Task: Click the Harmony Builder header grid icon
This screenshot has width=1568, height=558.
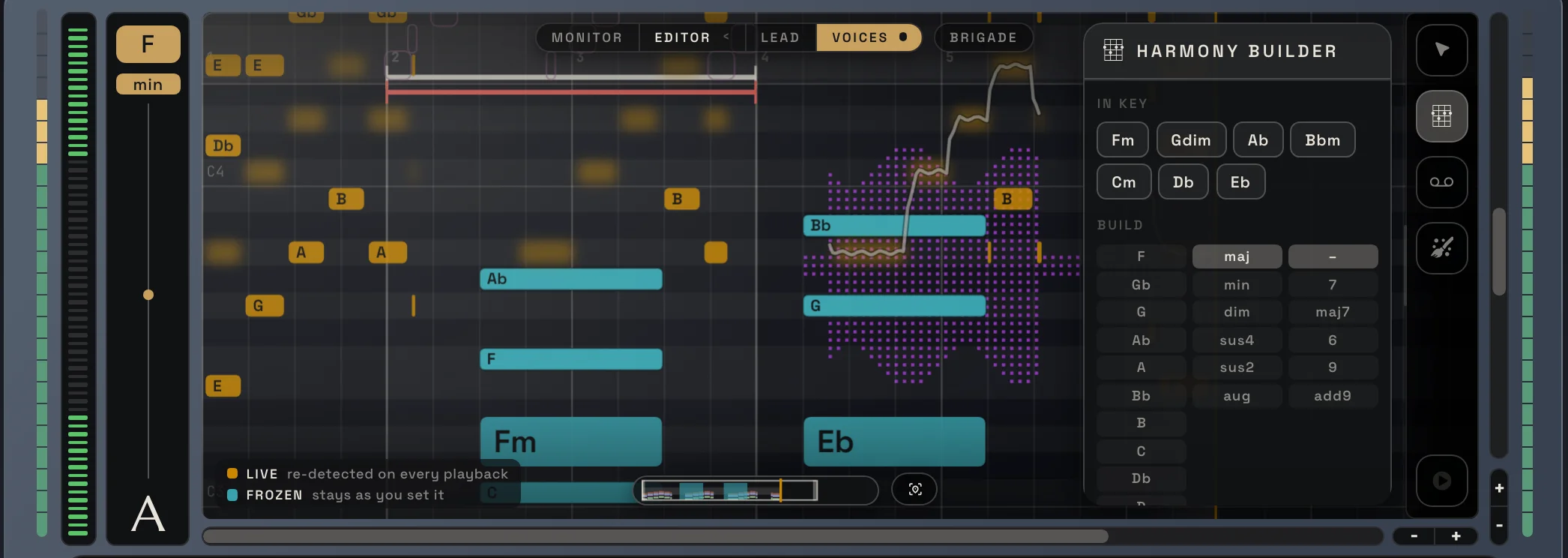Action: pos(1113,50)
